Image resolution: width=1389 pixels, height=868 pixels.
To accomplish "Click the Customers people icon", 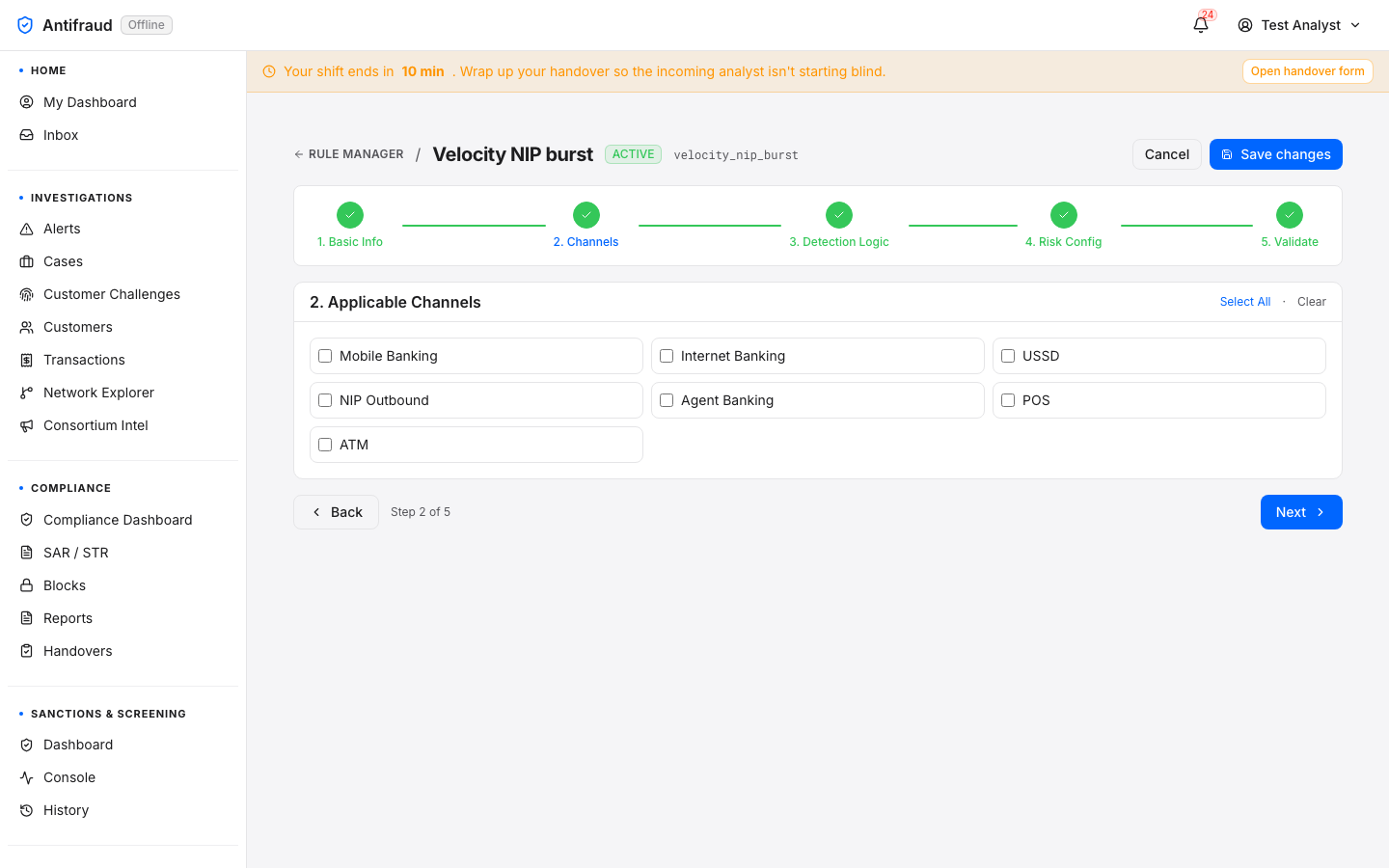I will (27, 327).
